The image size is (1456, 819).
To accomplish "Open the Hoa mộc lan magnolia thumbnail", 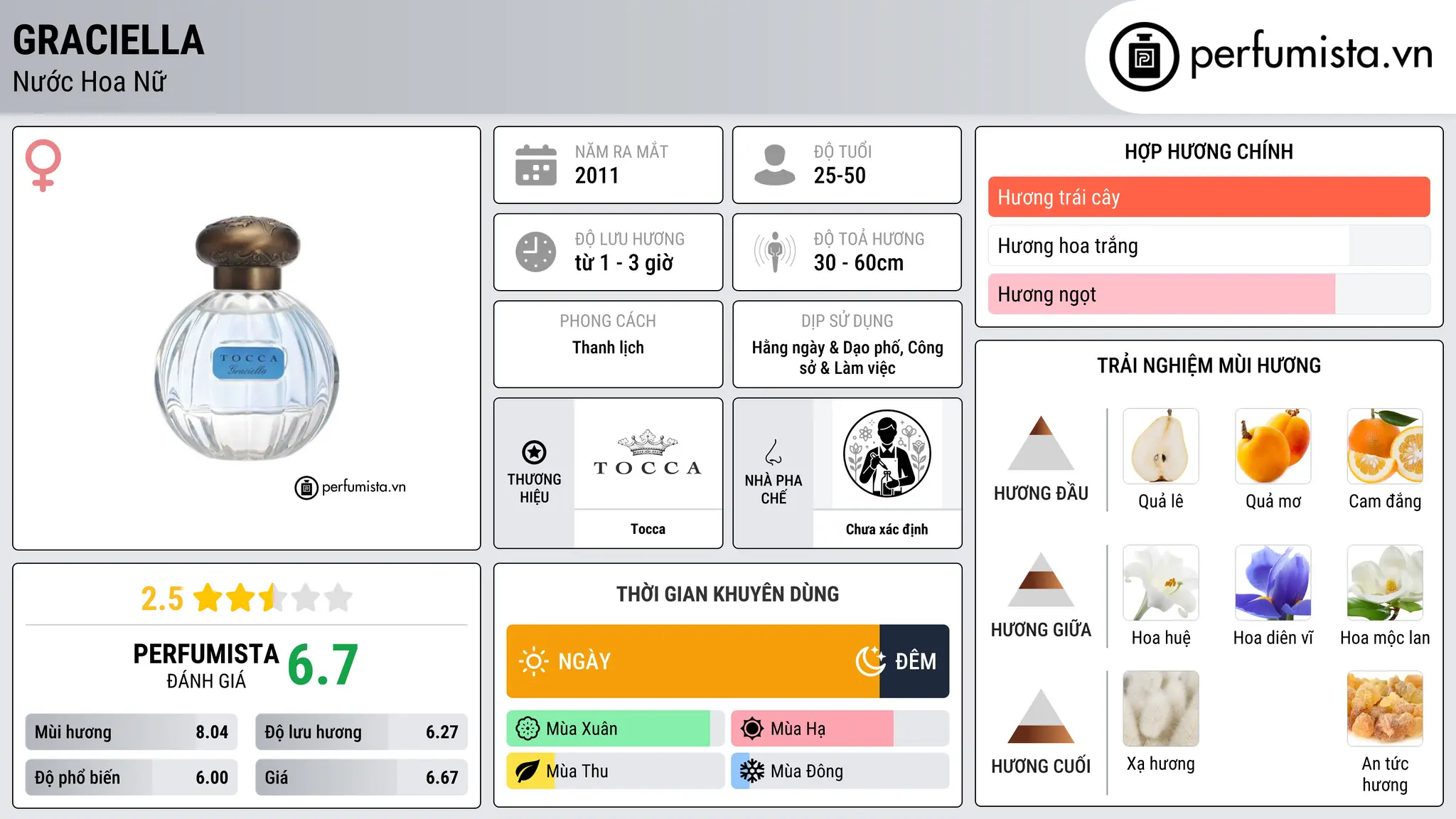I will click(1385, 583).
